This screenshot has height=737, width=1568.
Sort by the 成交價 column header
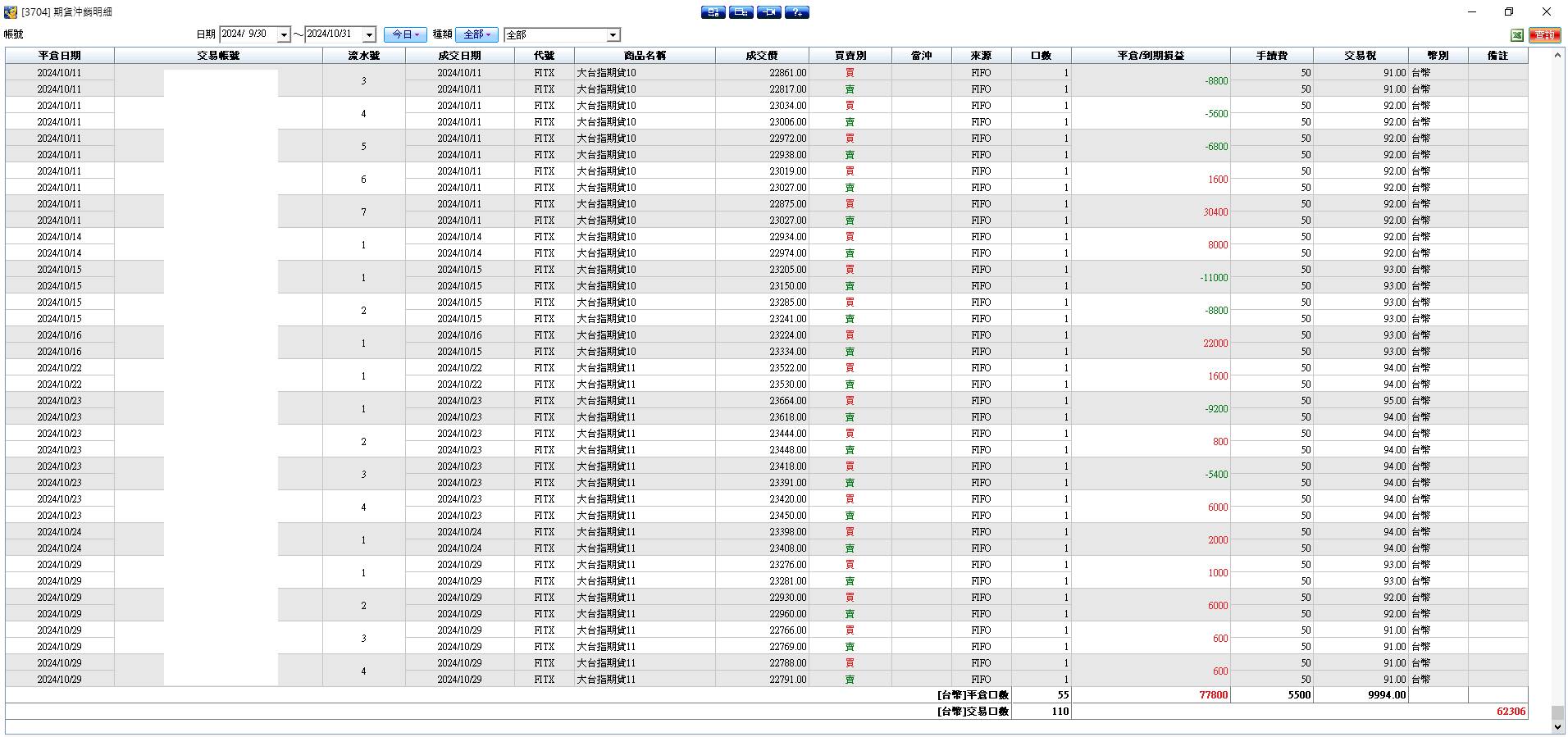(x=762, y=56)
